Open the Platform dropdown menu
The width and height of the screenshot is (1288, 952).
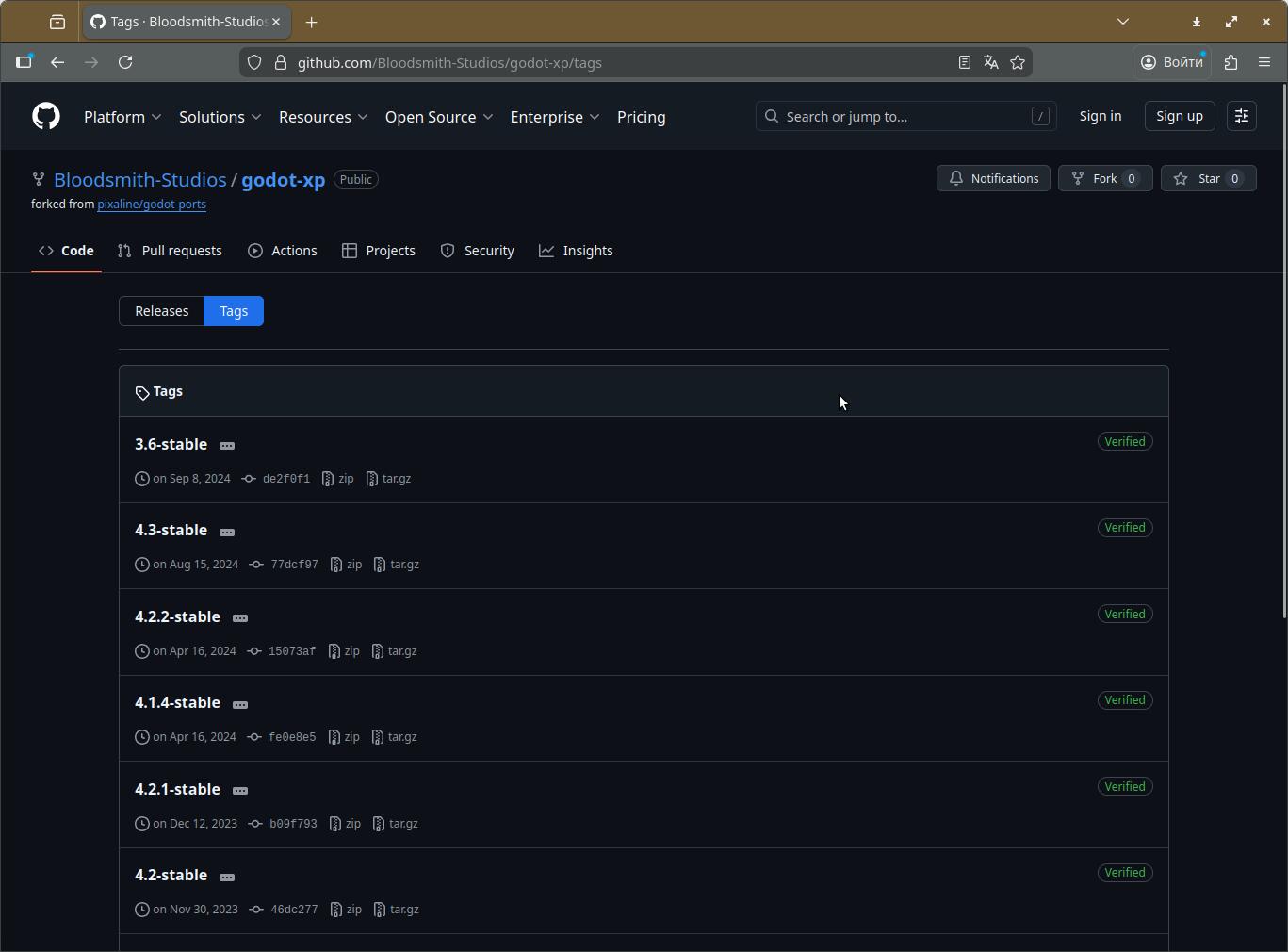(122, 117)
